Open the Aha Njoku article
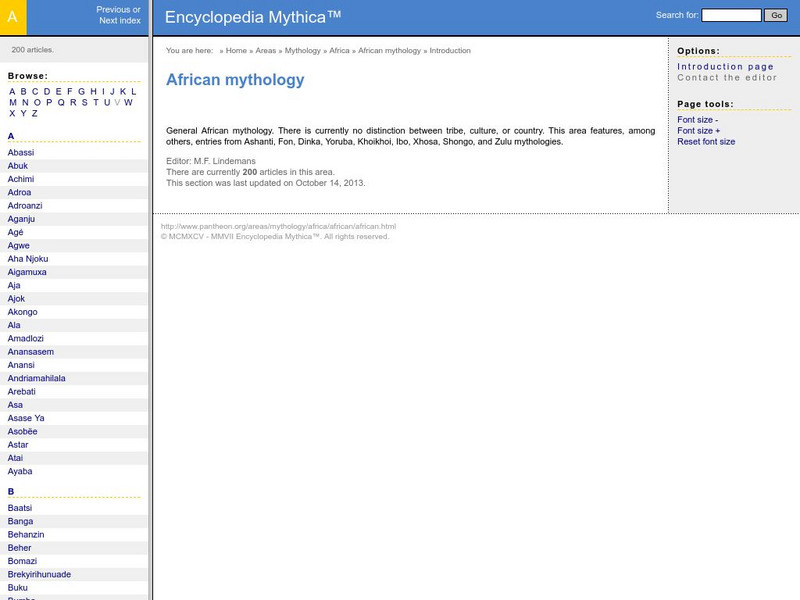The width and height of the screenshot is (800, 600). 28,259
